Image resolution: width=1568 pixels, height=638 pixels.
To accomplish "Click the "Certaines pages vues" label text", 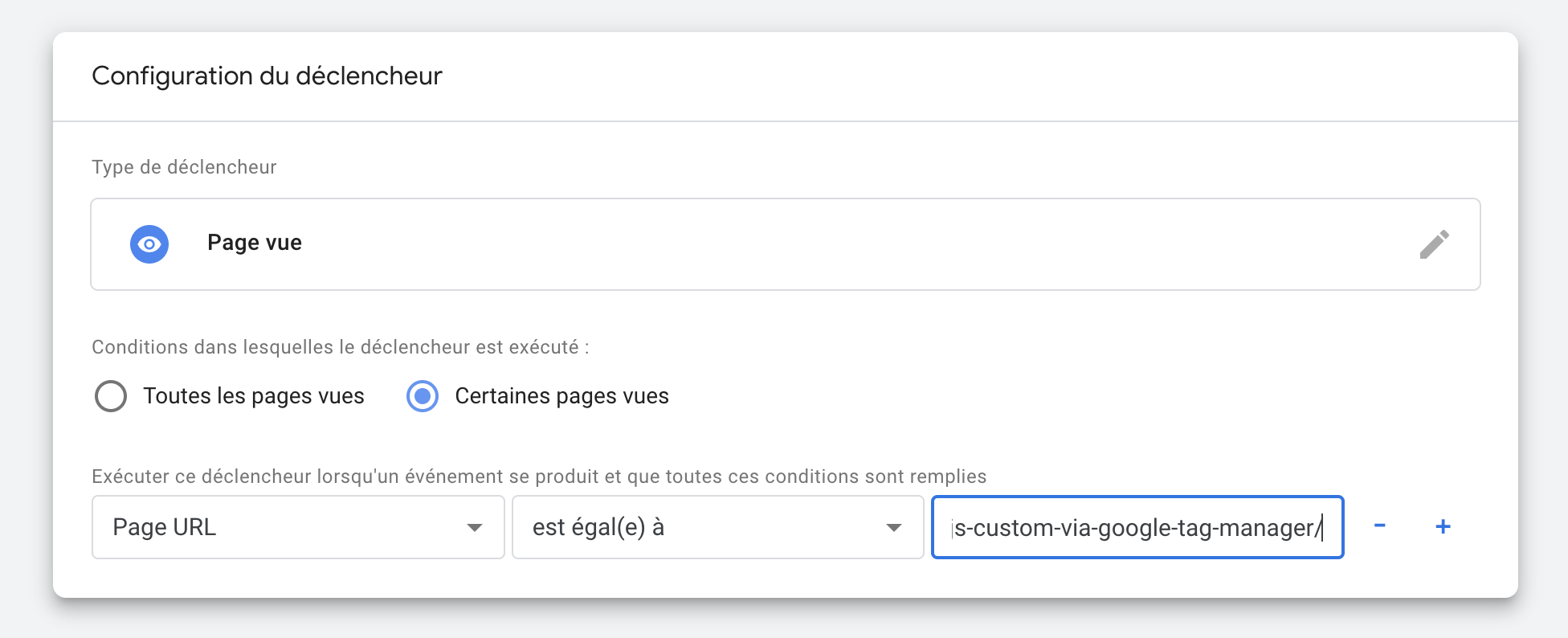I will click(561, 396).
